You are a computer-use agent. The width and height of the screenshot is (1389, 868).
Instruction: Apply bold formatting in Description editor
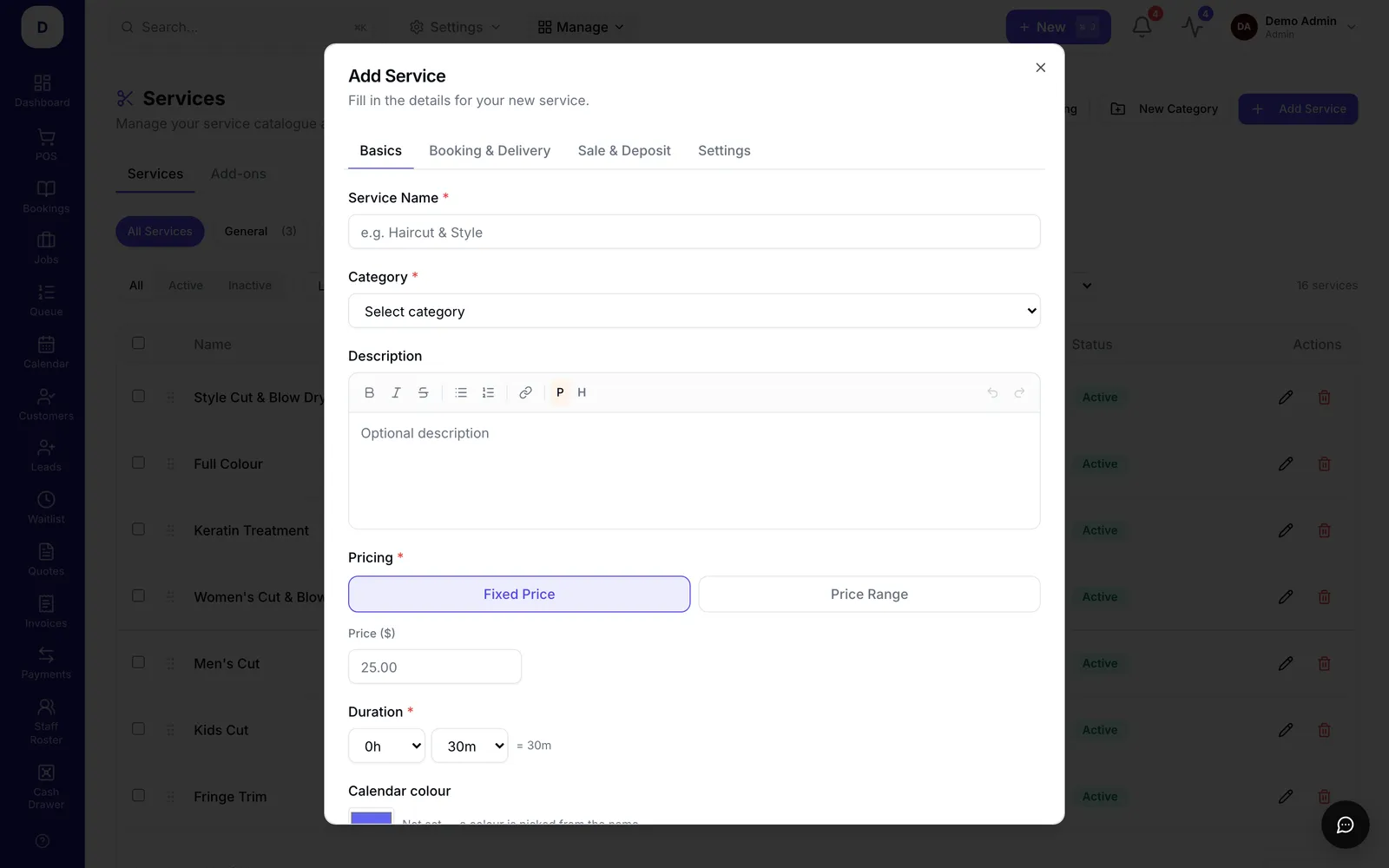pyautogui.click(x=369, y=392)
